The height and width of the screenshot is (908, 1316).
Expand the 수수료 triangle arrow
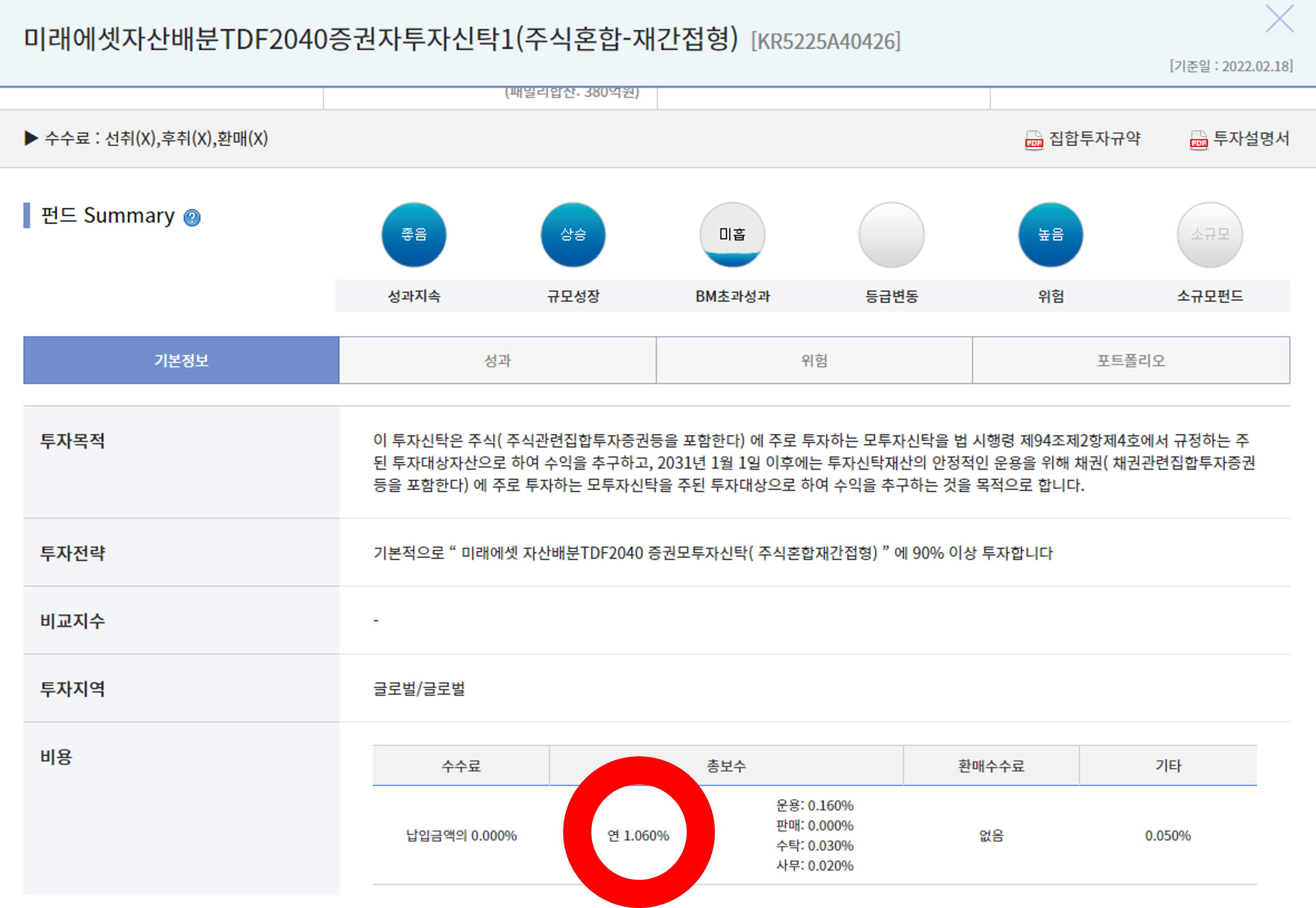click(31, 138)
